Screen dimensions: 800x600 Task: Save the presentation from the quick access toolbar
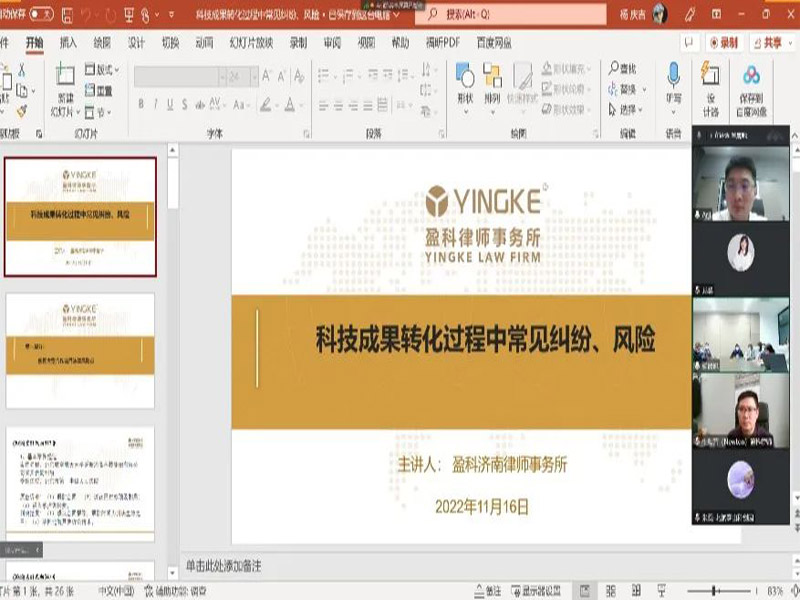tap(67, 15)
